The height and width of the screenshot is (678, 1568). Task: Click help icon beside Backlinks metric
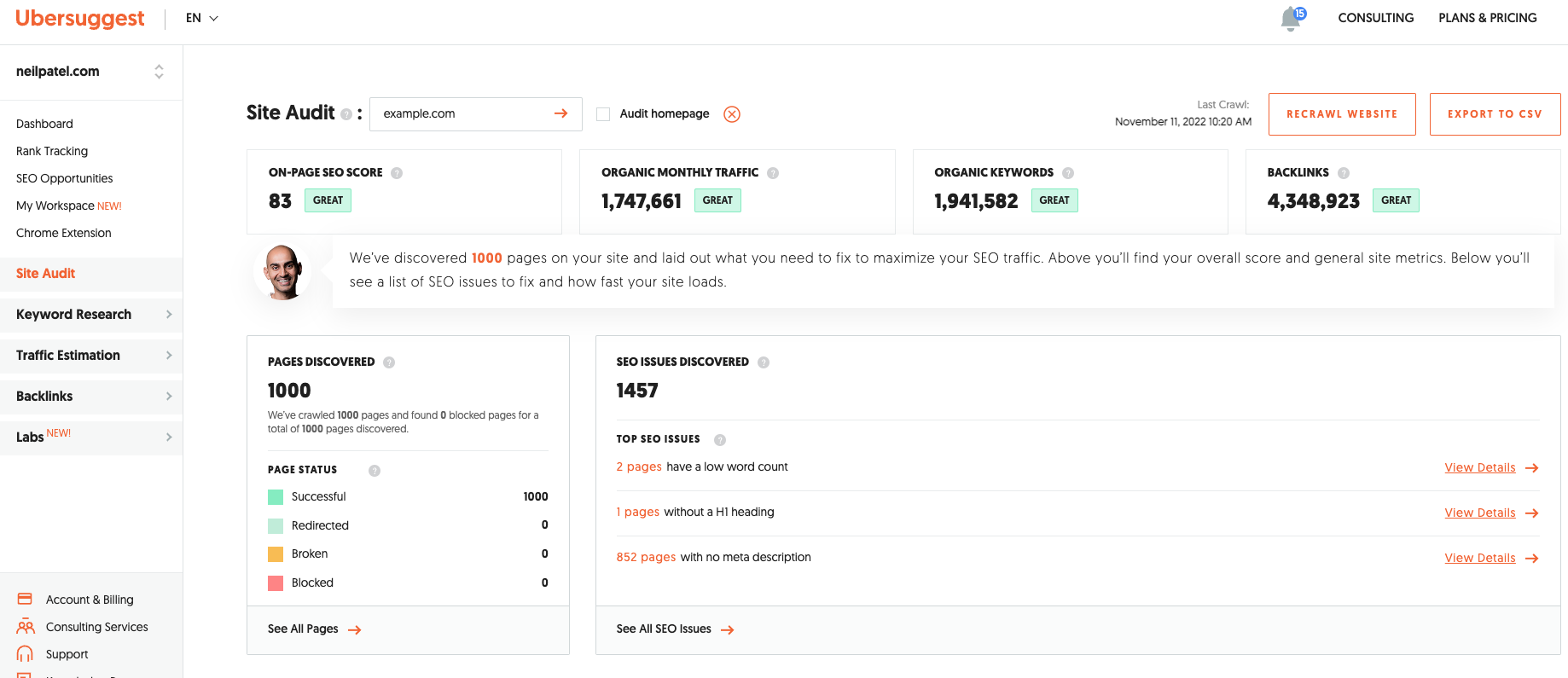[x=1344, y=173]
